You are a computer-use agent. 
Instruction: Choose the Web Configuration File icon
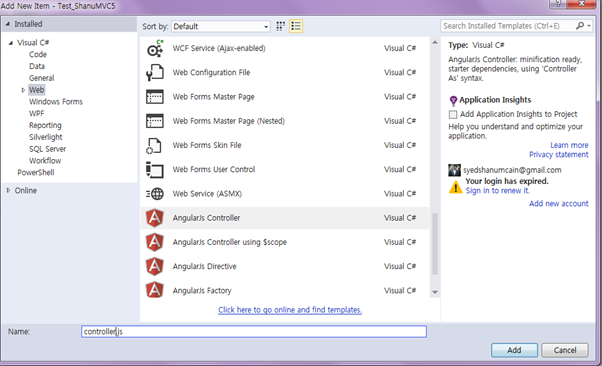click(x=155, y=73)
